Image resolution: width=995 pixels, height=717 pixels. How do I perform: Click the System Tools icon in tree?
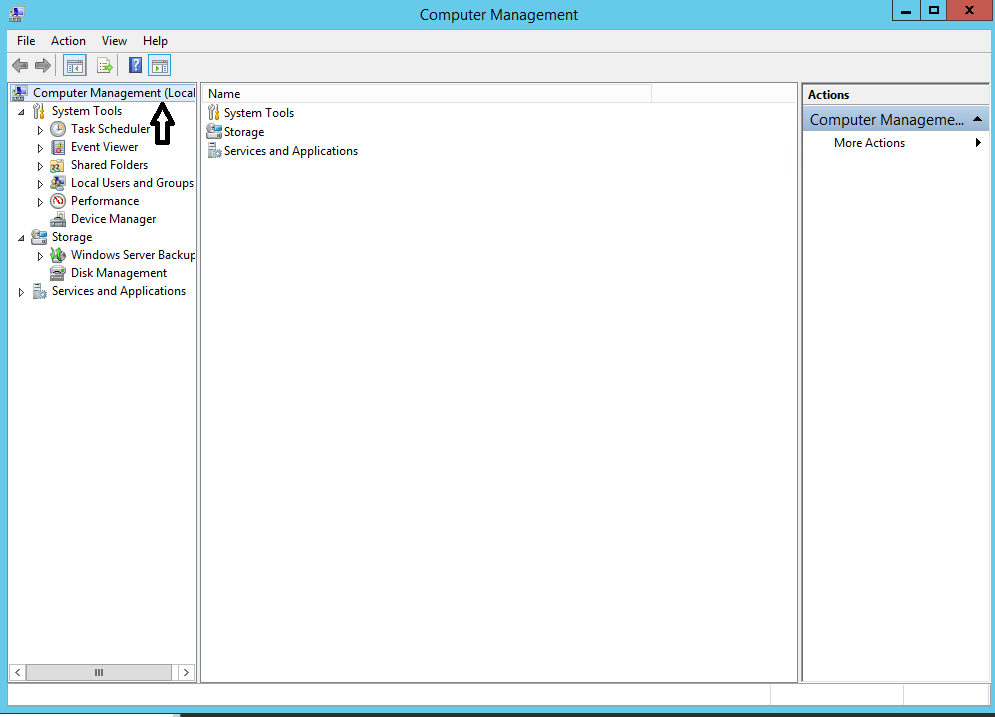coord(39,112)
